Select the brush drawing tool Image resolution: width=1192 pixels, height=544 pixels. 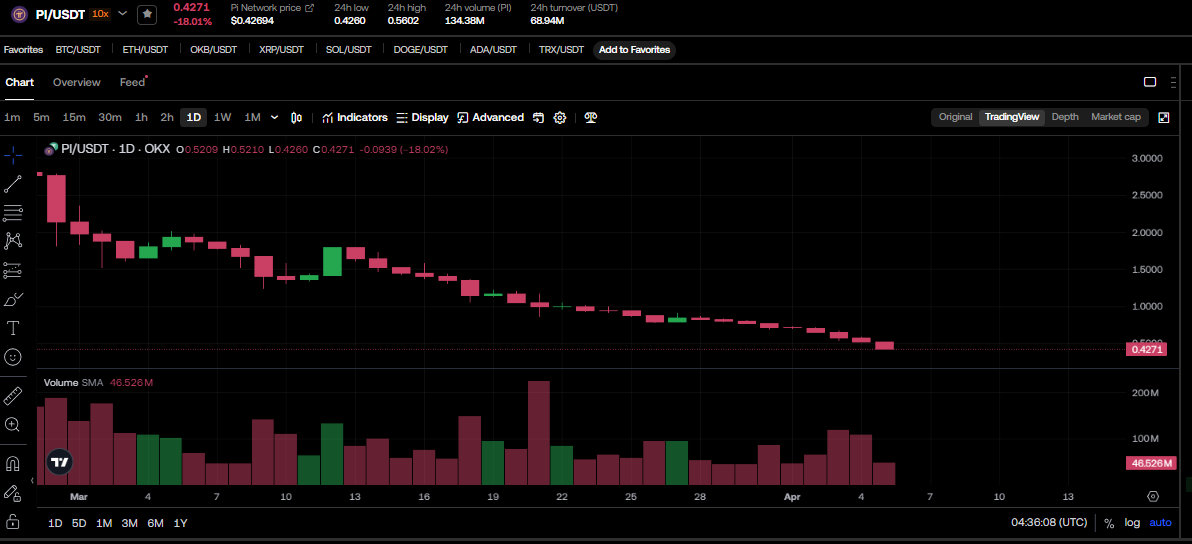click(13, 299)
